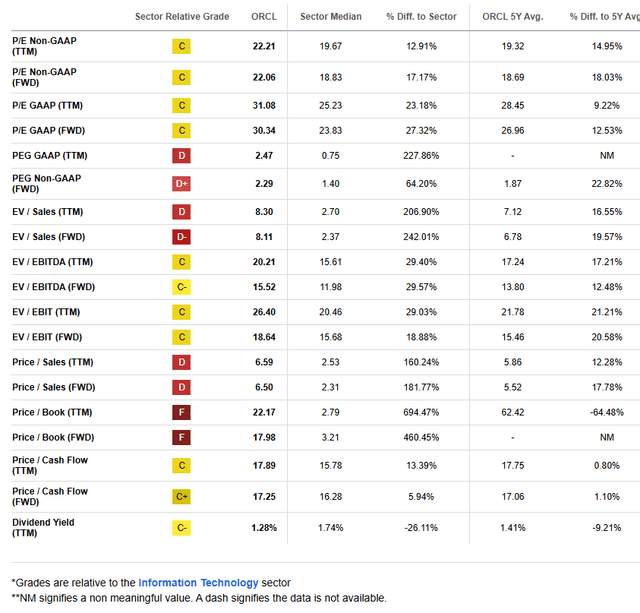
Task: Click the ORCL value 20.21
Action: pos(264,262)
